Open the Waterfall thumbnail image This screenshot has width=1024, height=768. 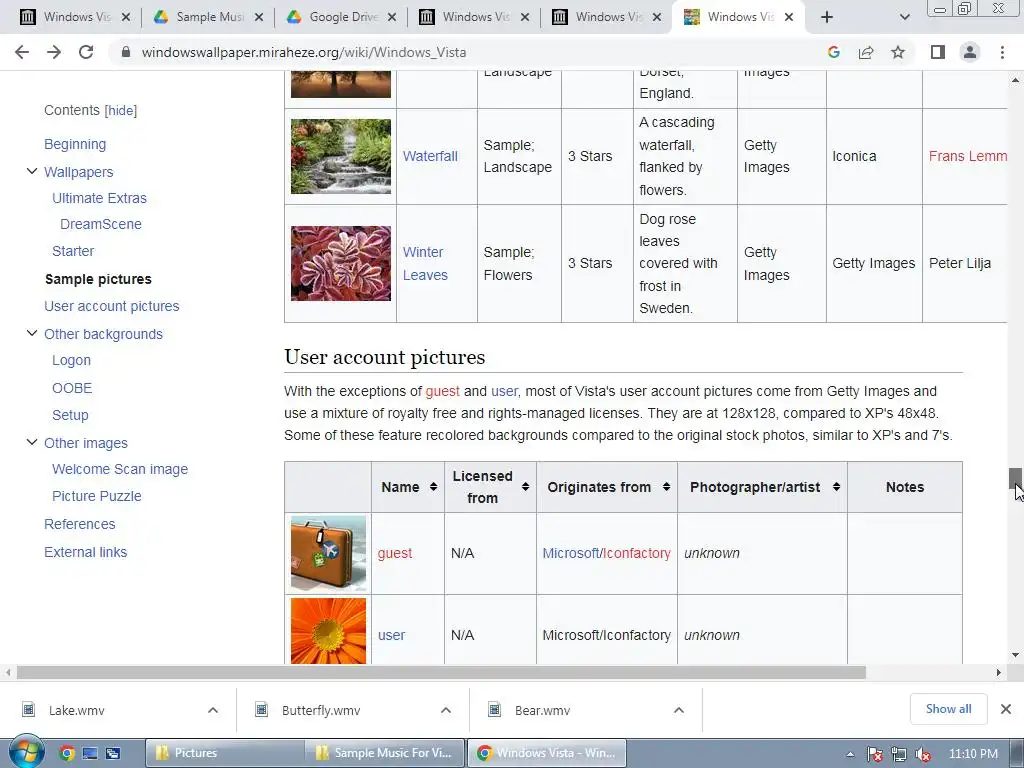point(341,156)
